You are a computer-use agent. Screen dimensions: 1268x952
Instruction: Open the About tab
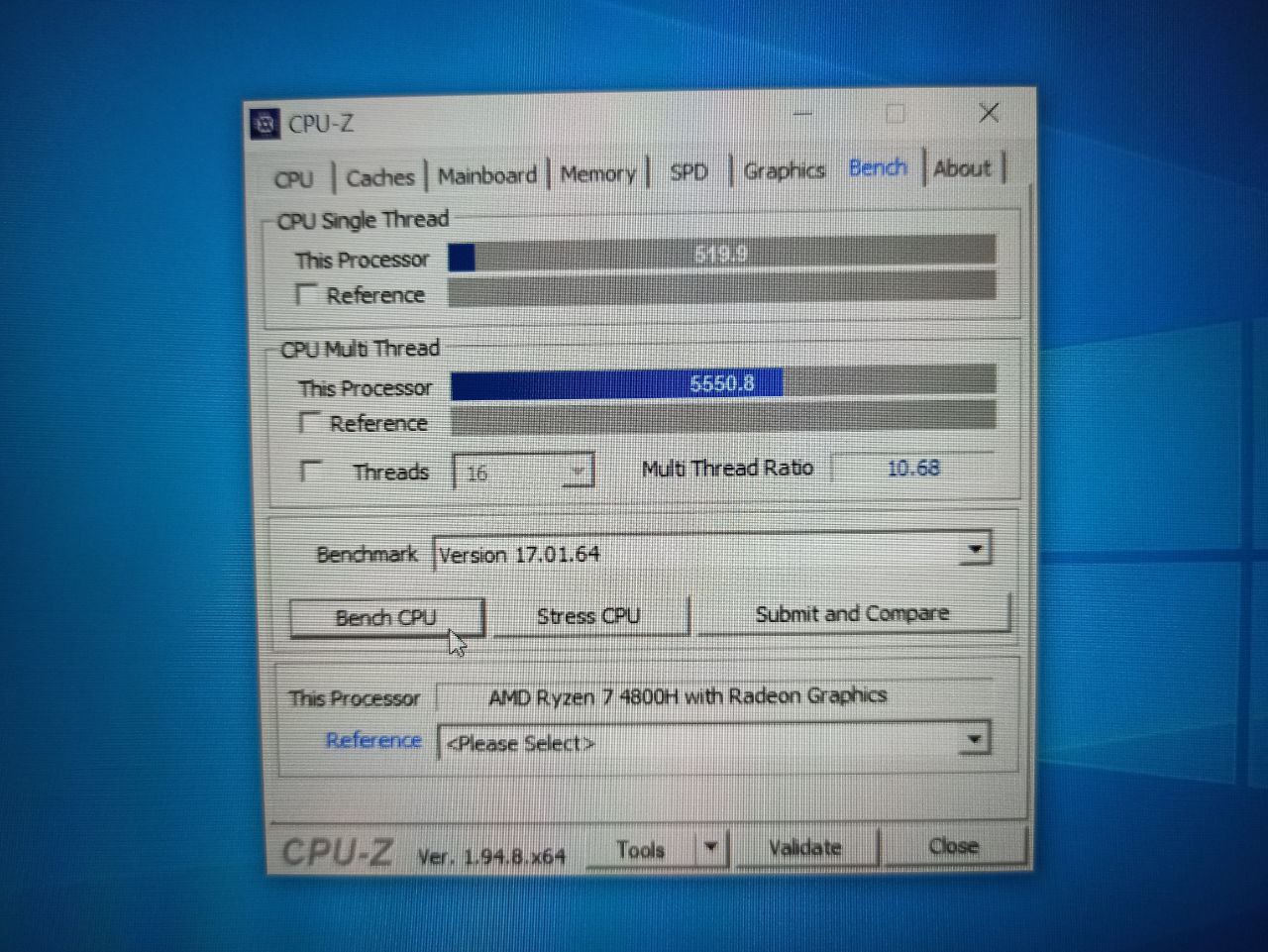[x=962, y=168]
